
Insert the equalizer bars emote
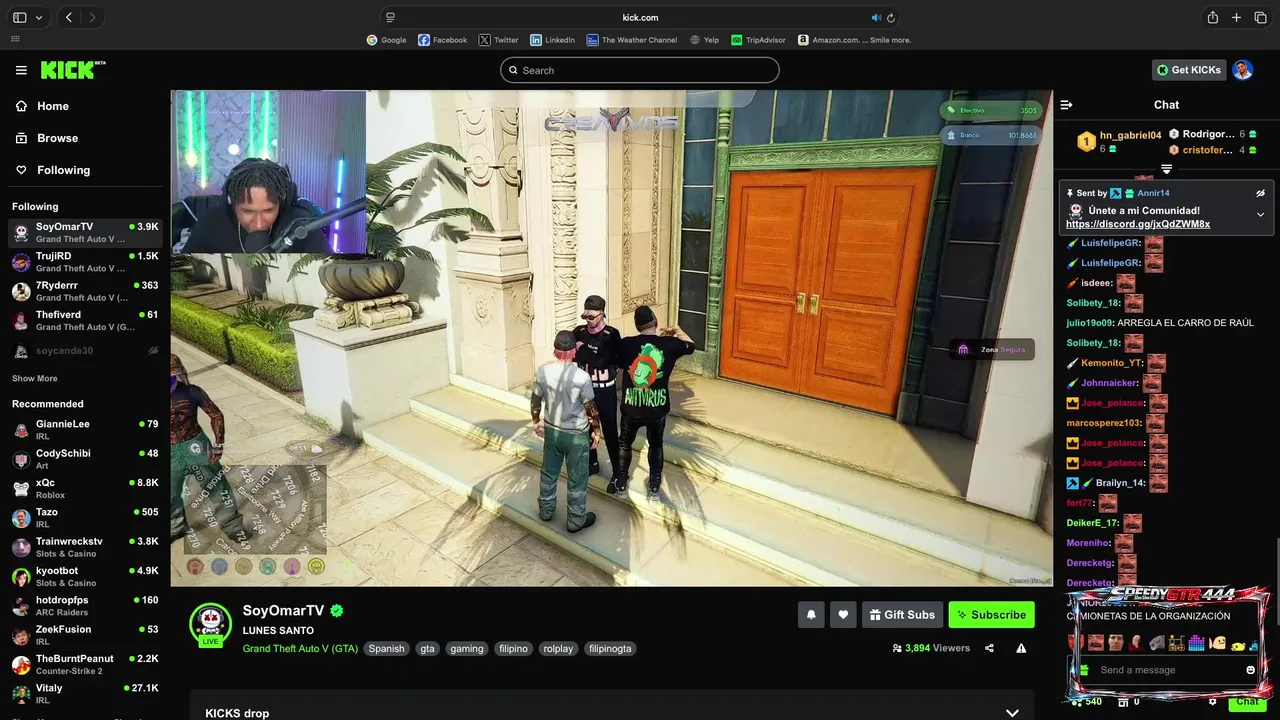click(x=1196, y=643)
